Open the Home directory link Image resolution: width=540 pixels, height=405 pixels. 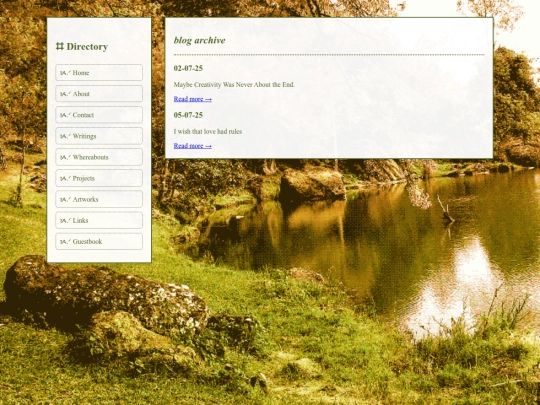(99, 73)
